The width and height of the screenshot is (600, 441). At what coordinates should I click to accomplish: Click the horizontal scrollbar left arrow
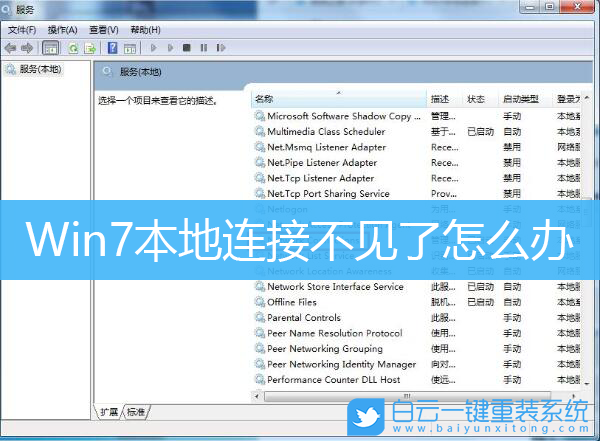[257, 396]
